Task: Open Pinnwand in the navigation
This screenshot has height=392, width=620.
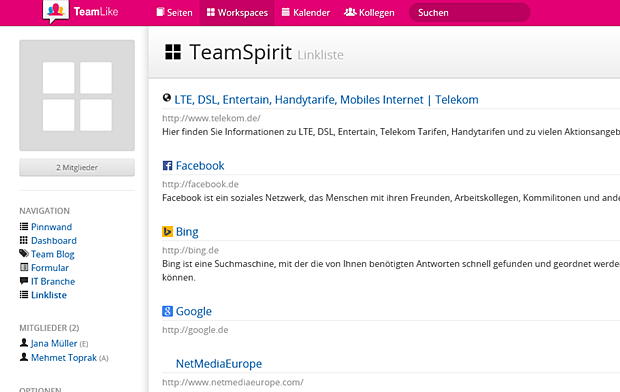Action: click(x=51, y=227)
